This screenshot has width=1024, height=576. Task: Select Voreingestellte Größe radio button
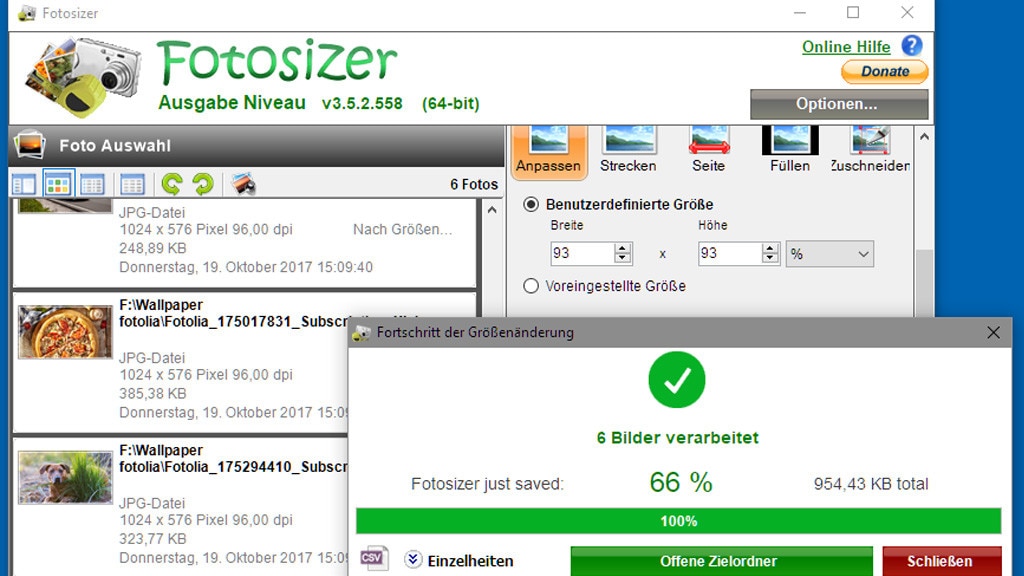point(531,286)
